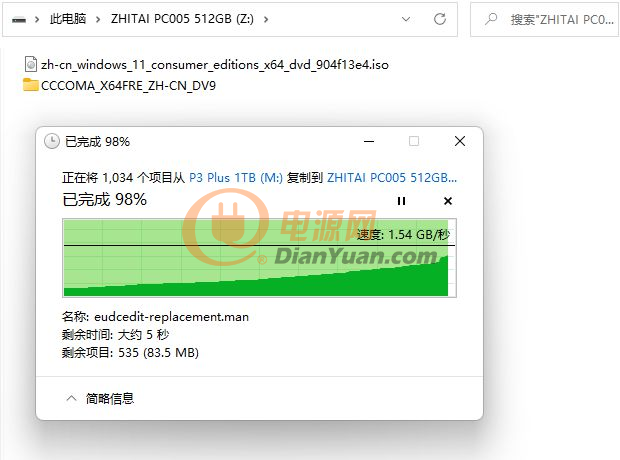Close the 已完成 98% copy dialog
The image size is (620, 460).
tap(460, 141)
